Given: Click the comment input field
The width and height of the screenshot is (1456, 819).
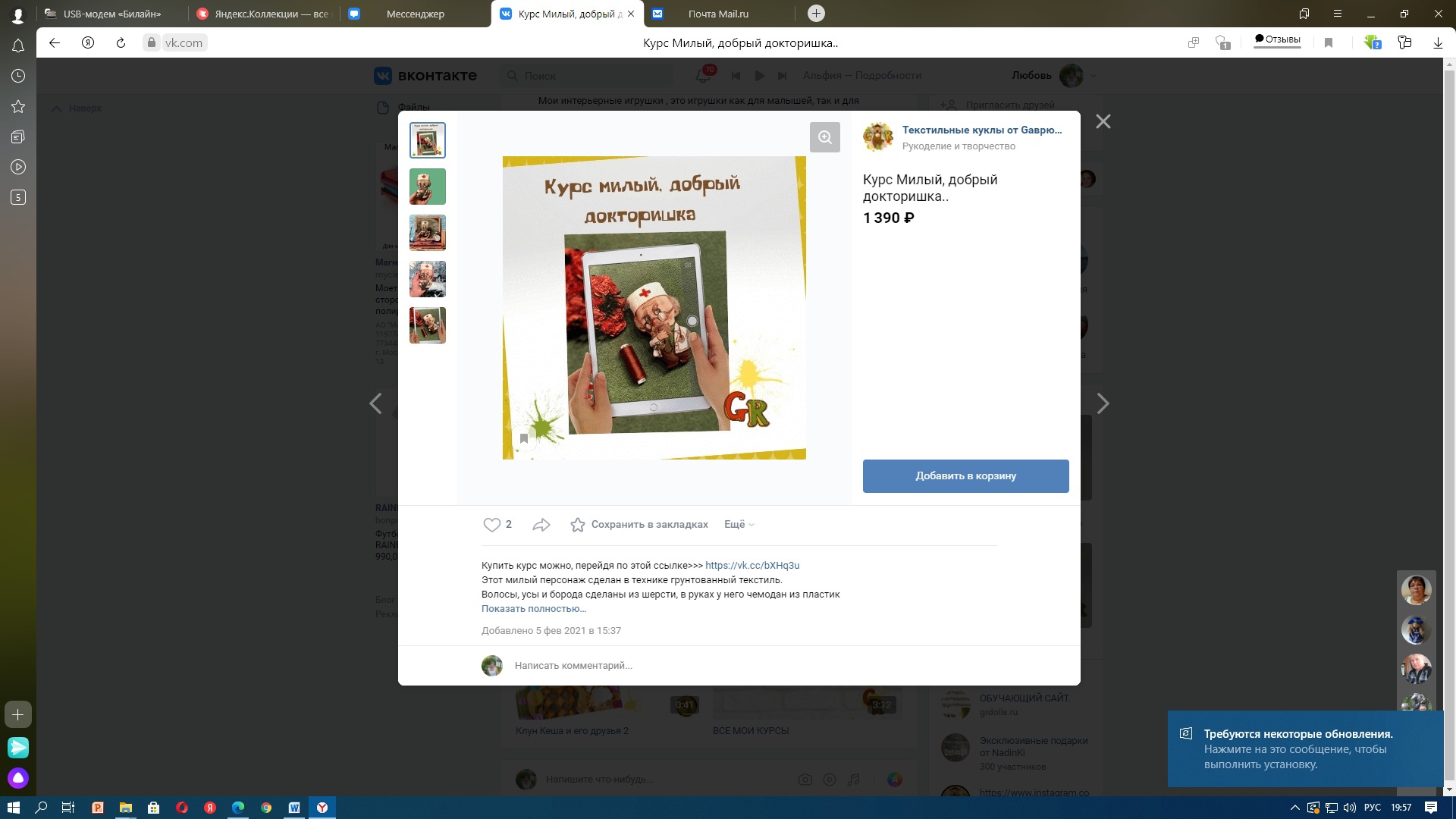Looking at the screenshot, I should (573, 665).
